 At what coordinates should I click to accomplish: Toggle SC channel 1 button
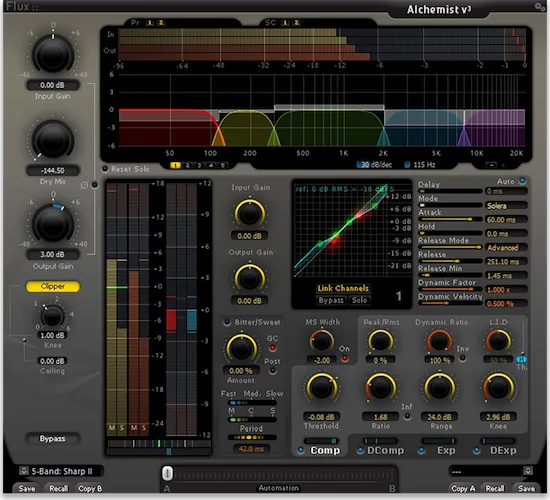tap(285, 23)
